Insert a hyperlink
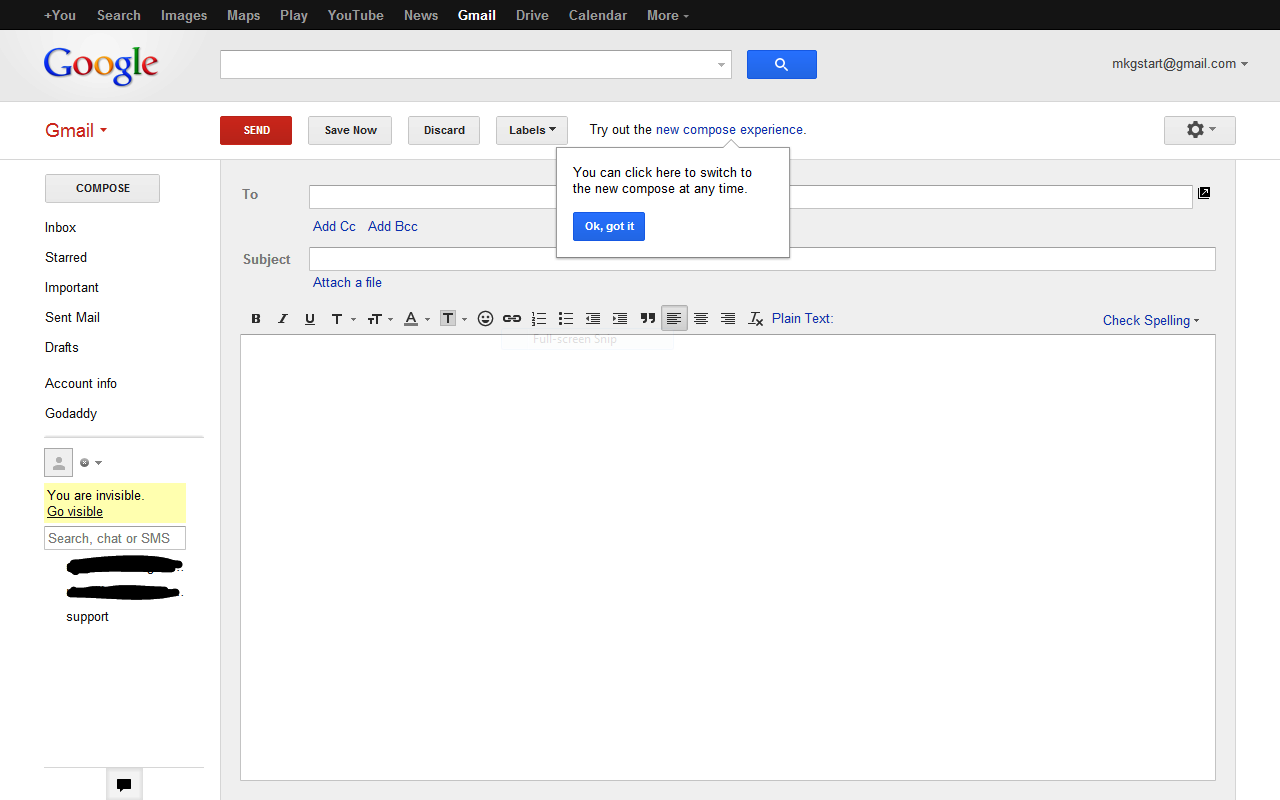 tap(512, 319)
